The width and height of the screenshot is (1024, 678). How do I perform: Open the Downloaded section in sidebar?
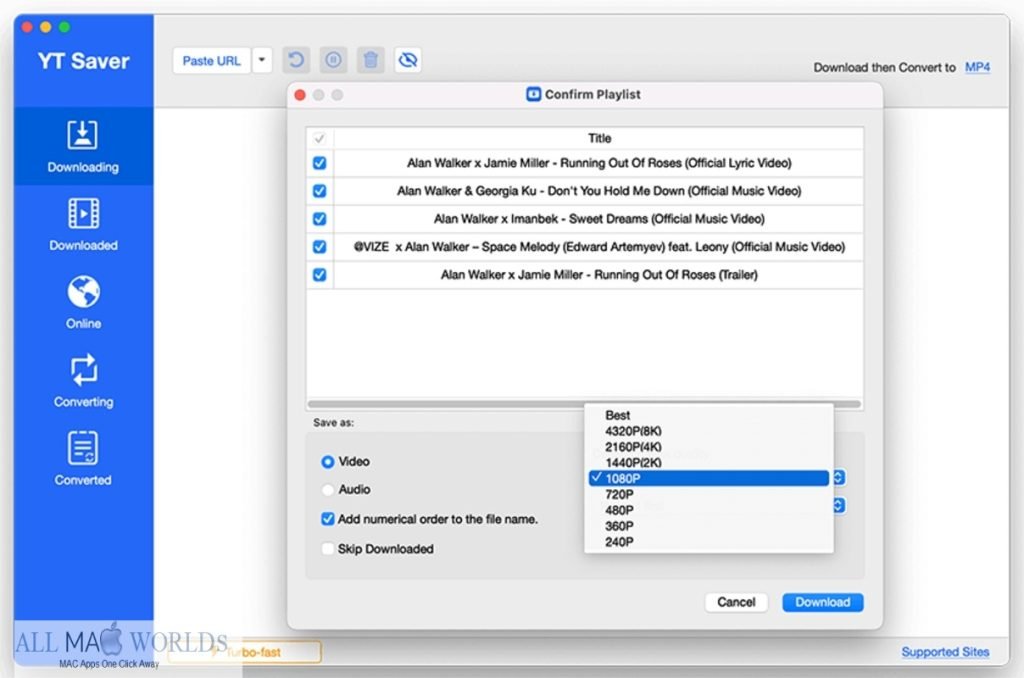(83, 225)
